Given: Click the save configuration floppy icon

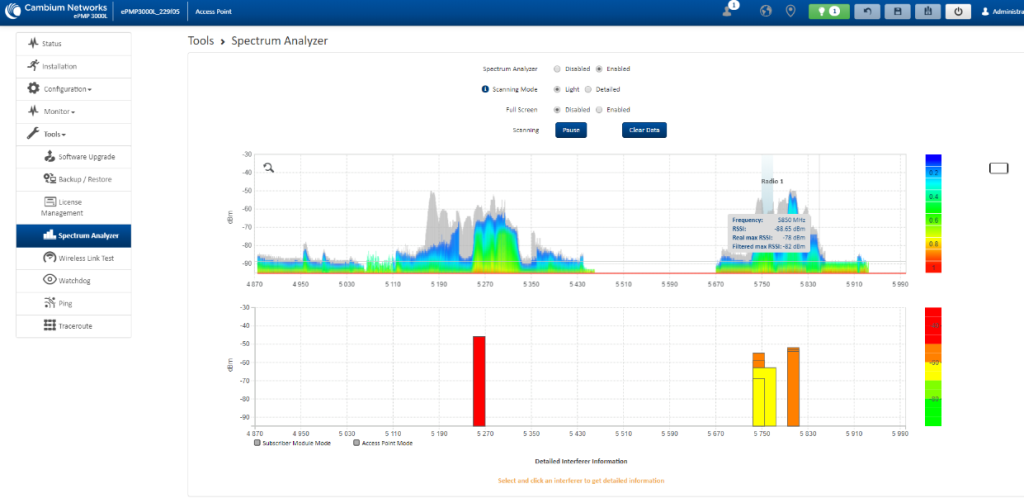Looking at the screenshot, I should (x=897, y=11).
